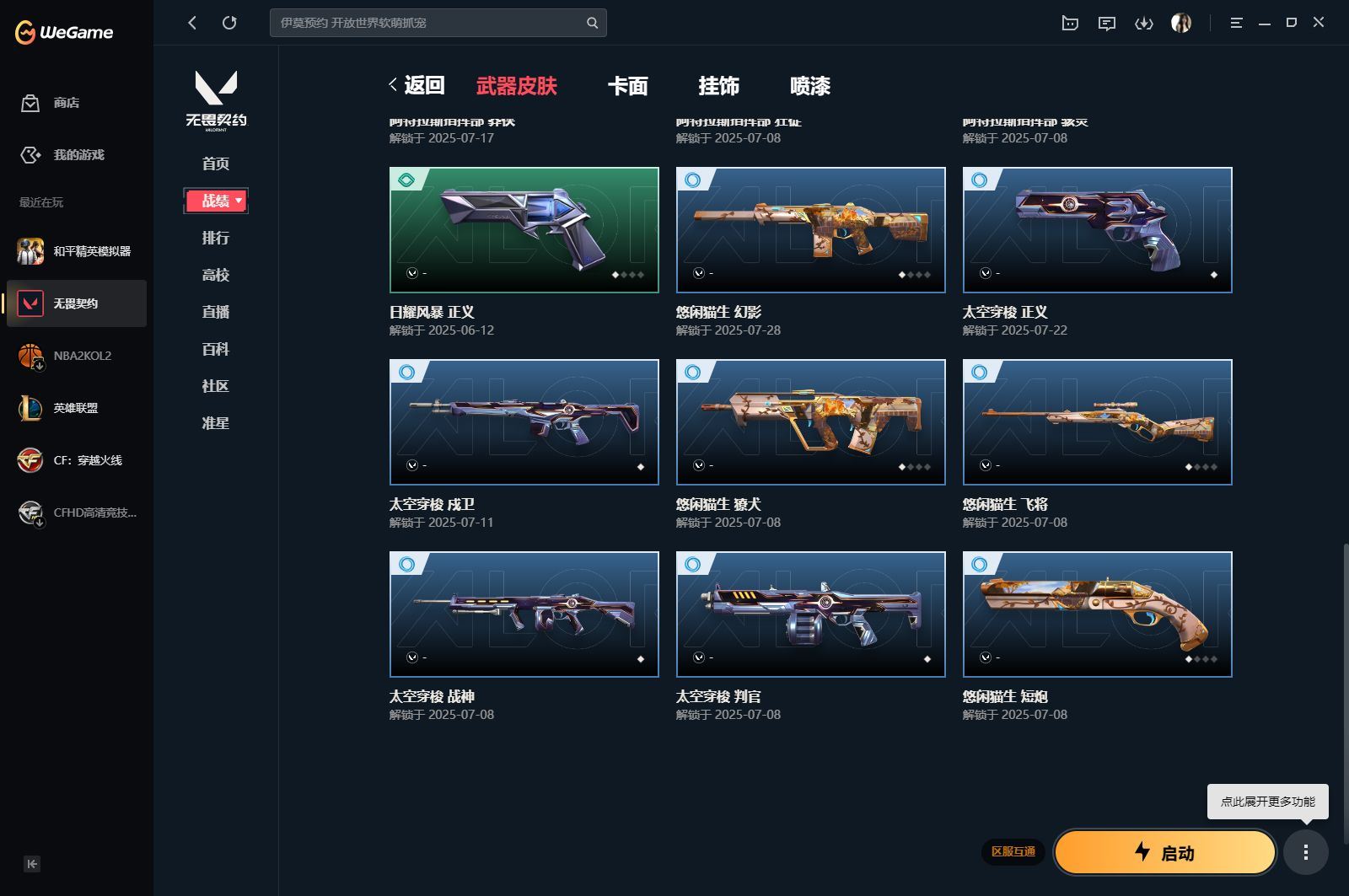
Task: Expand more functions via the ⋮ button
Action: click(x=1308, y=852)
